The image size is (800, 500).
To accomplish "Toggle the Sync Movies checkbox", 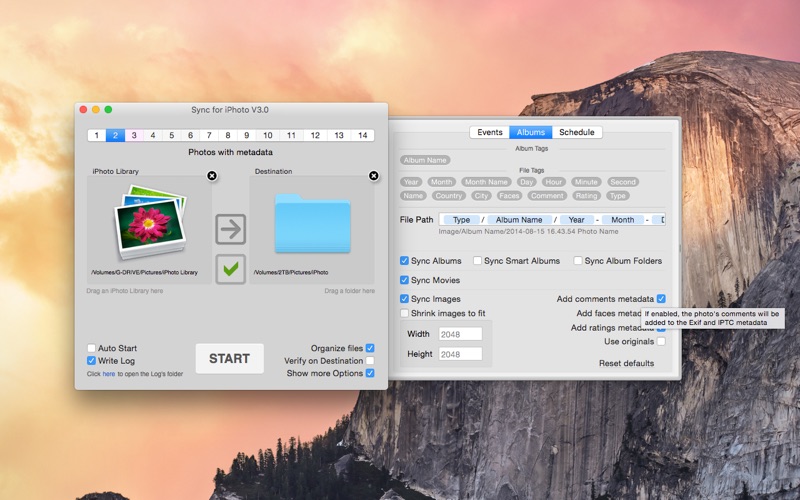I will click(x=404, y=280).
